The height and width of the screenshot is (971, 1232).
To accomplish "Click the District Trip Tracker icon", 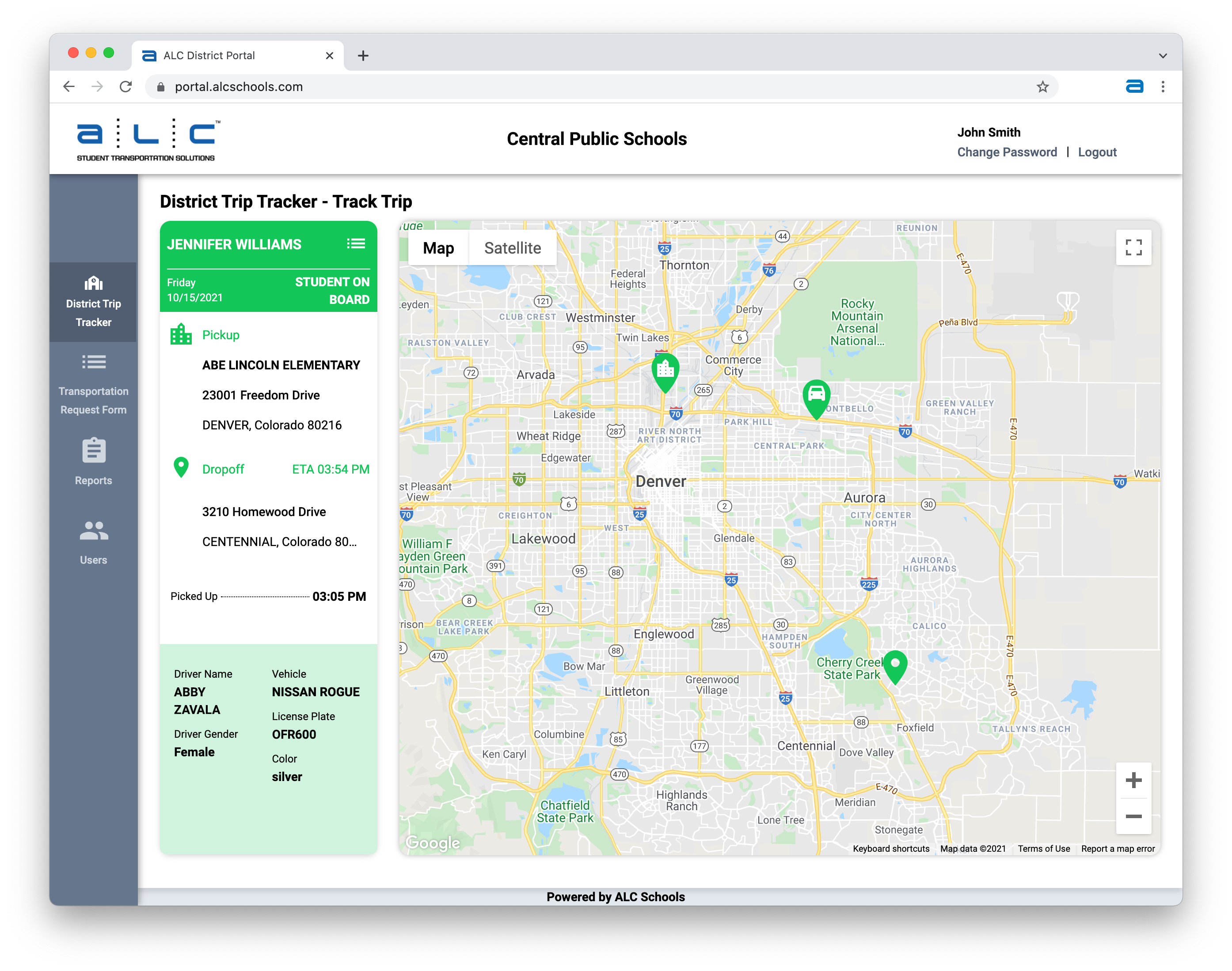I will 94,283.
